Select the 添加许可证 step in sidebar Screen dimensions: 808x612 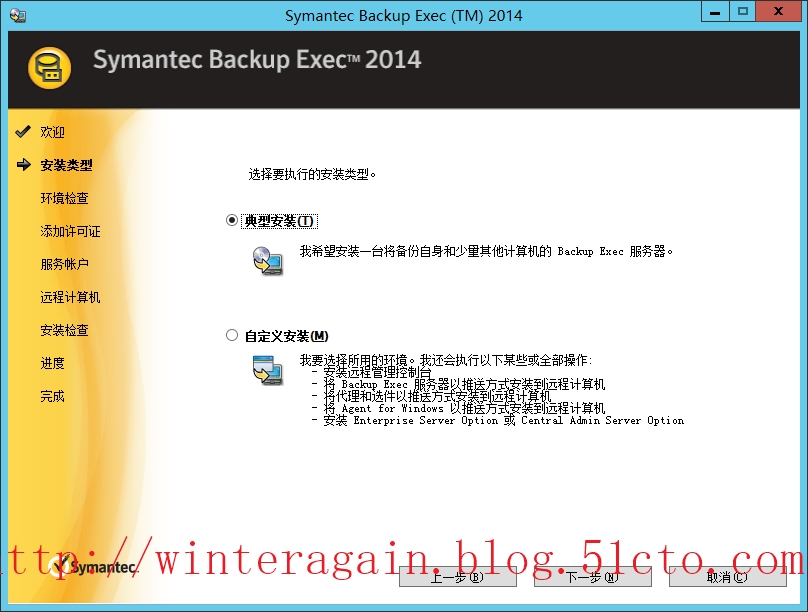(x=71, y=231)
